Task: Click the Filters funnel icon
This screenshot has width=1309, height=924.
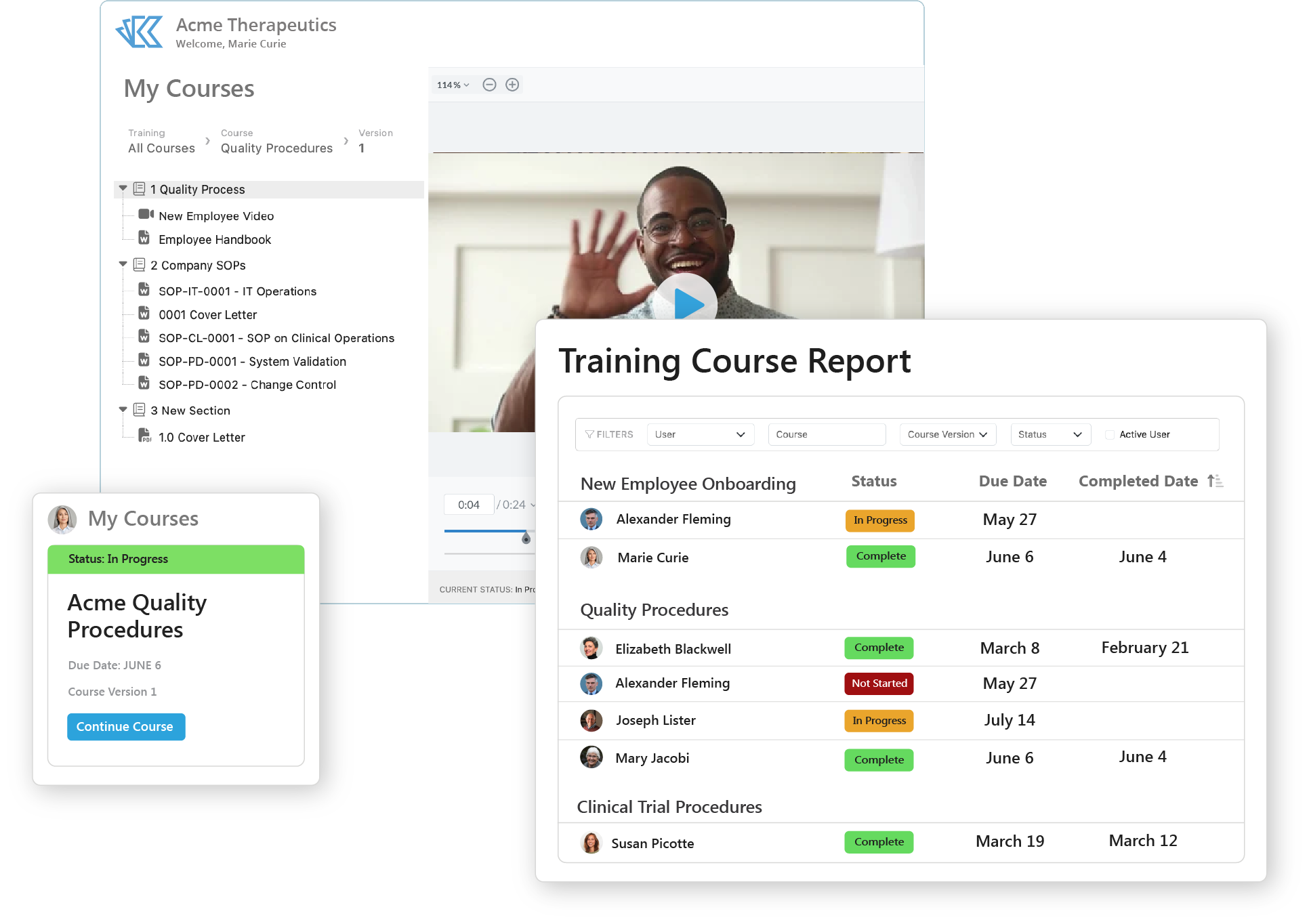Action: pyautogui.click(x=589, y=434)
